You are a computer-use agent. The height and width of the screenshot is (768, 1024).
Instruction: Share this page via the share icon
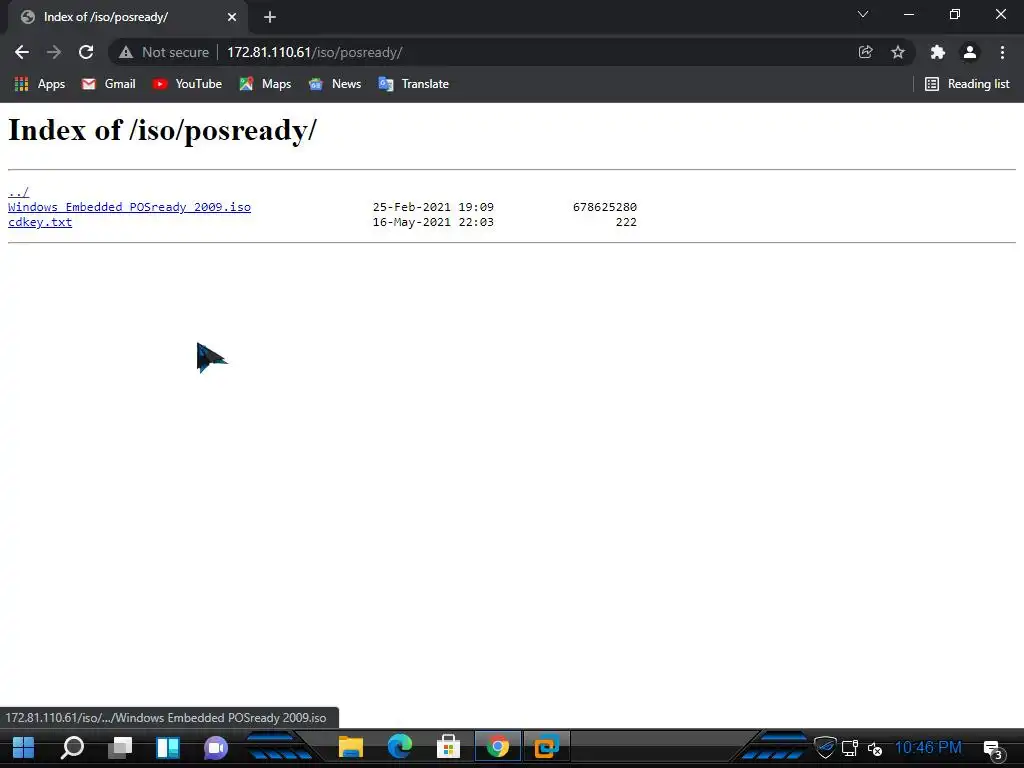pos(866,52)
